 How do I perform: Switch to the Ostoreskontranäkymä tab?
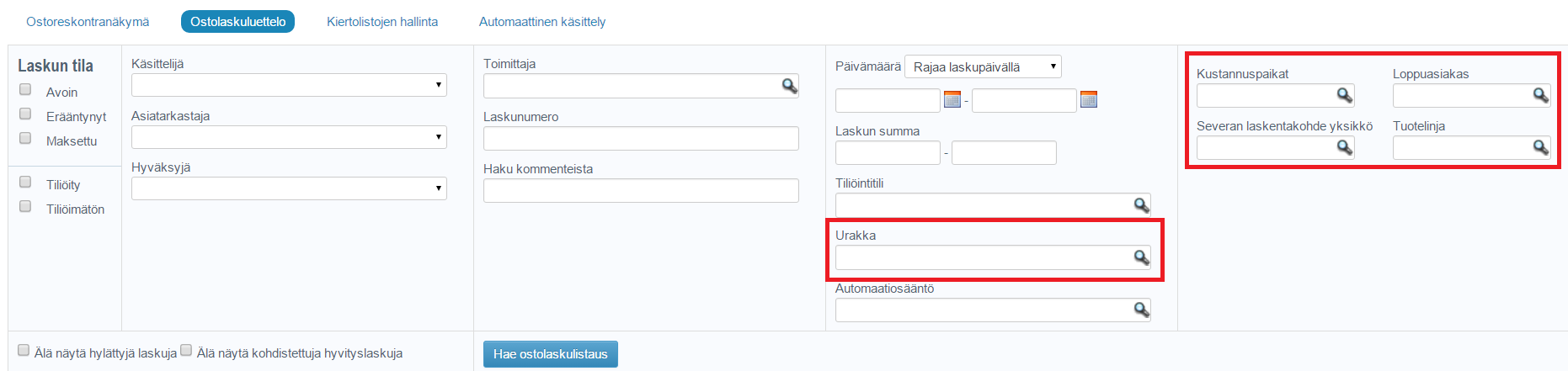pos(88,22)
